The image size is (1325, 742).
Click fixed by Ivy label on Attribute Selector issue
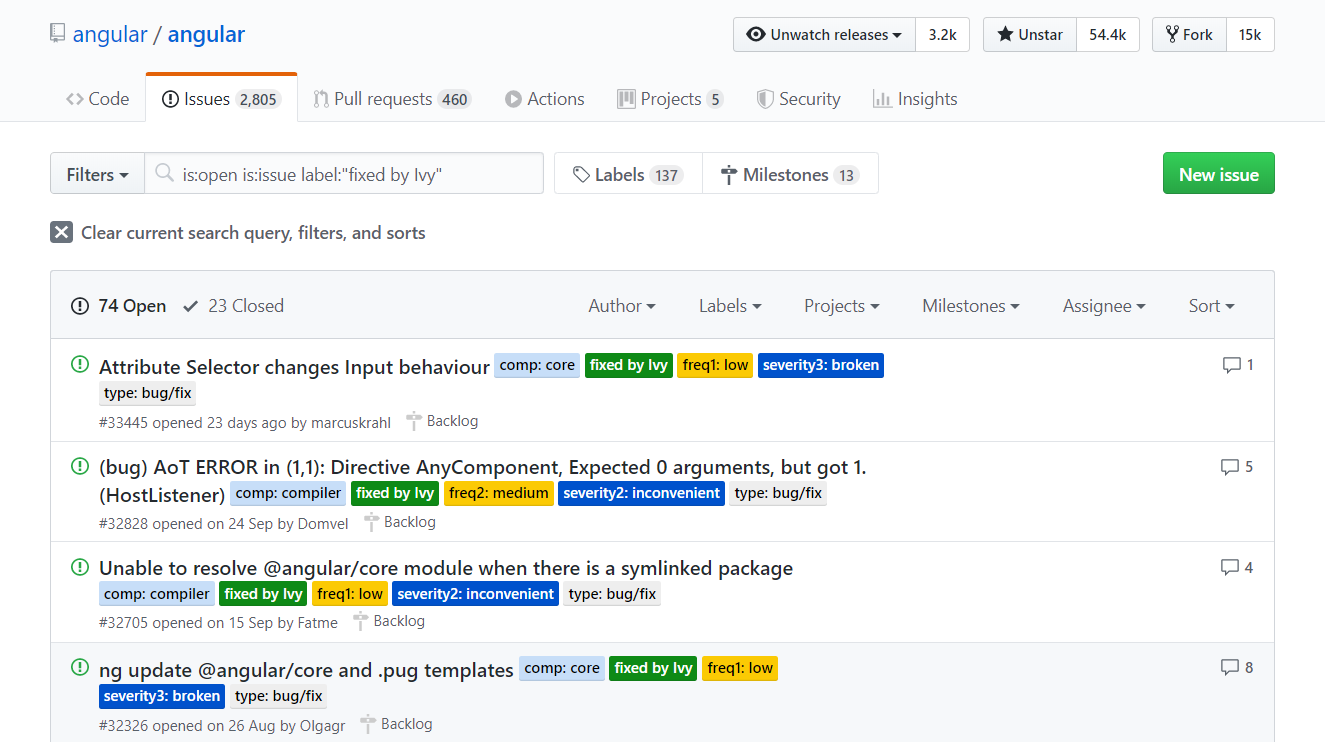pos(628,365)
